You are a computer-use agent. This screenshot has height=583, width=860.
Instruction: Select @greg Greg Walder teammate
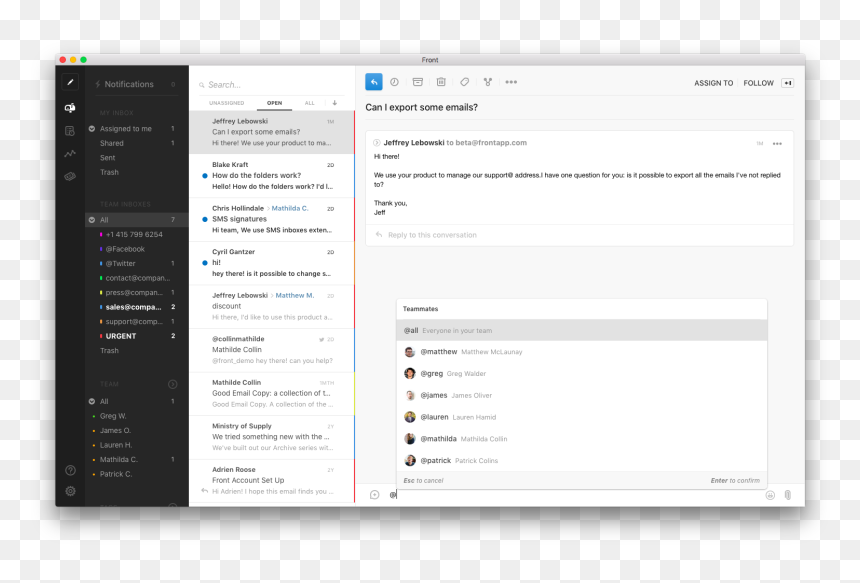(x=581, y=373)
